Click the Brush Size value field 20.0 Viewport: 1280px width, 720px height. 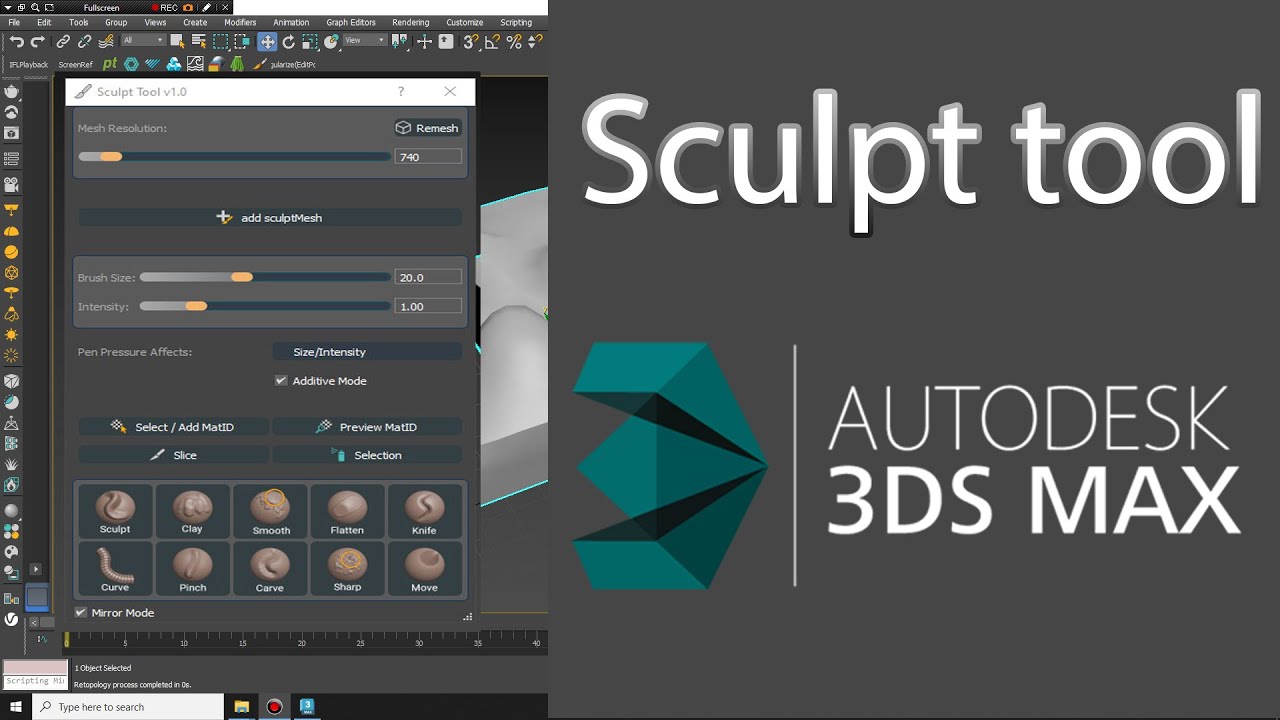[x=428, y=277]
